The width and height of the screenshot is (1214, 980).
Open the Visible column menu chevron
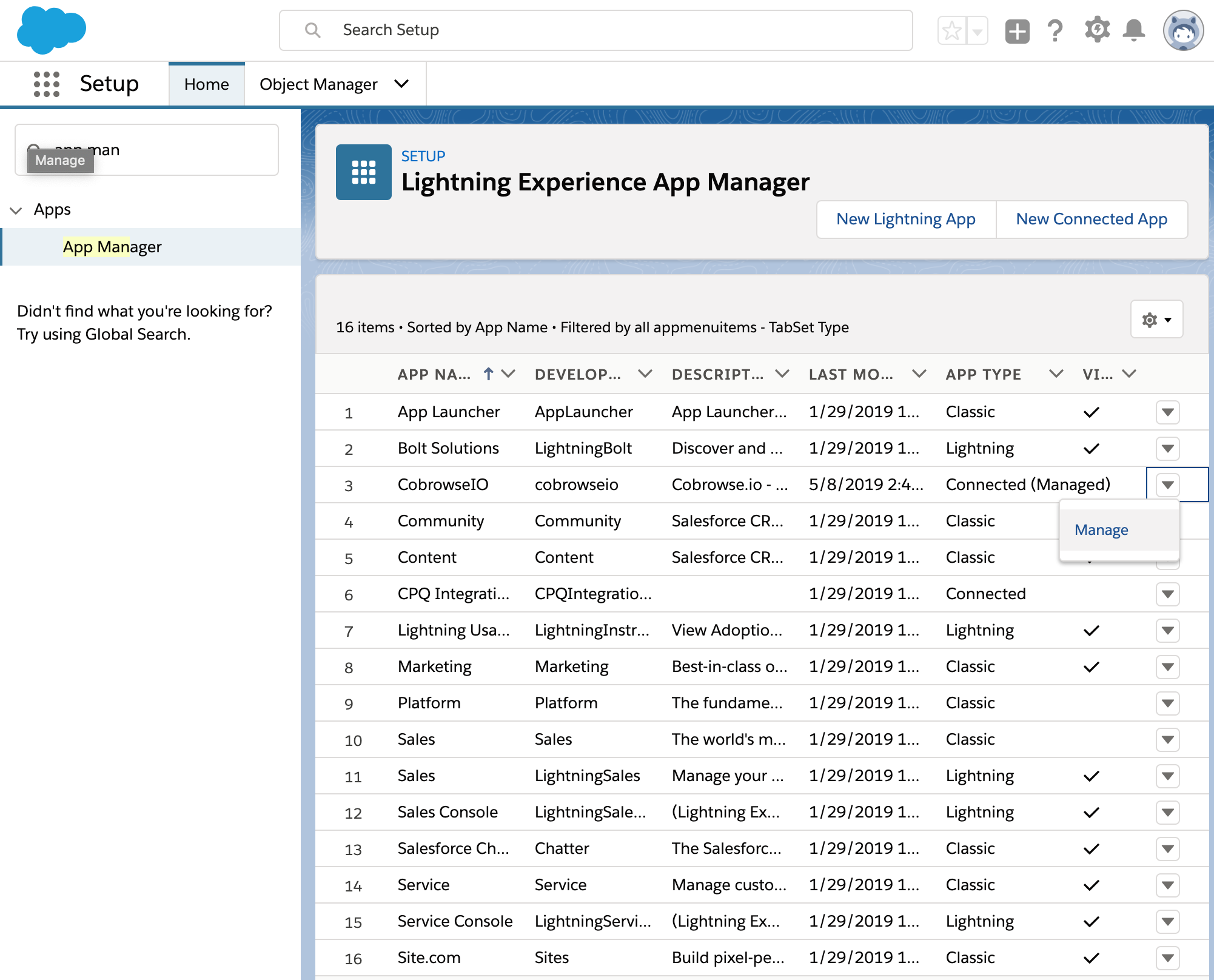(x=1129, y=374)
